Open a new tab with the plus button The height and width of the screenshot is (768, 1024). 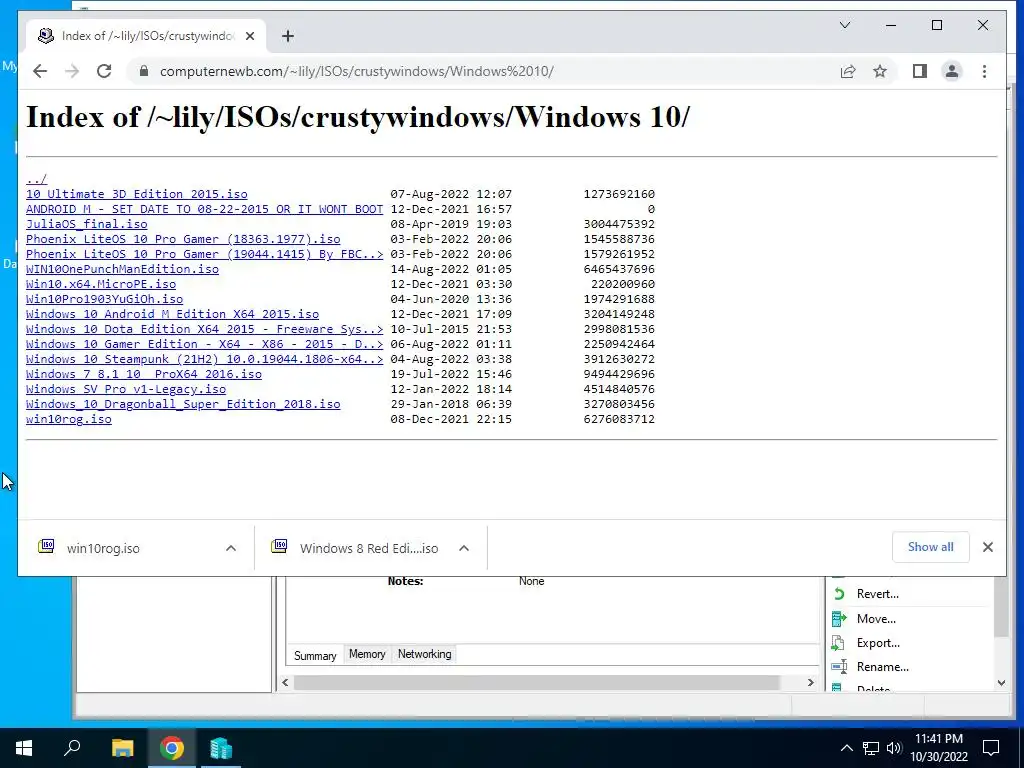tap(287, 36)
